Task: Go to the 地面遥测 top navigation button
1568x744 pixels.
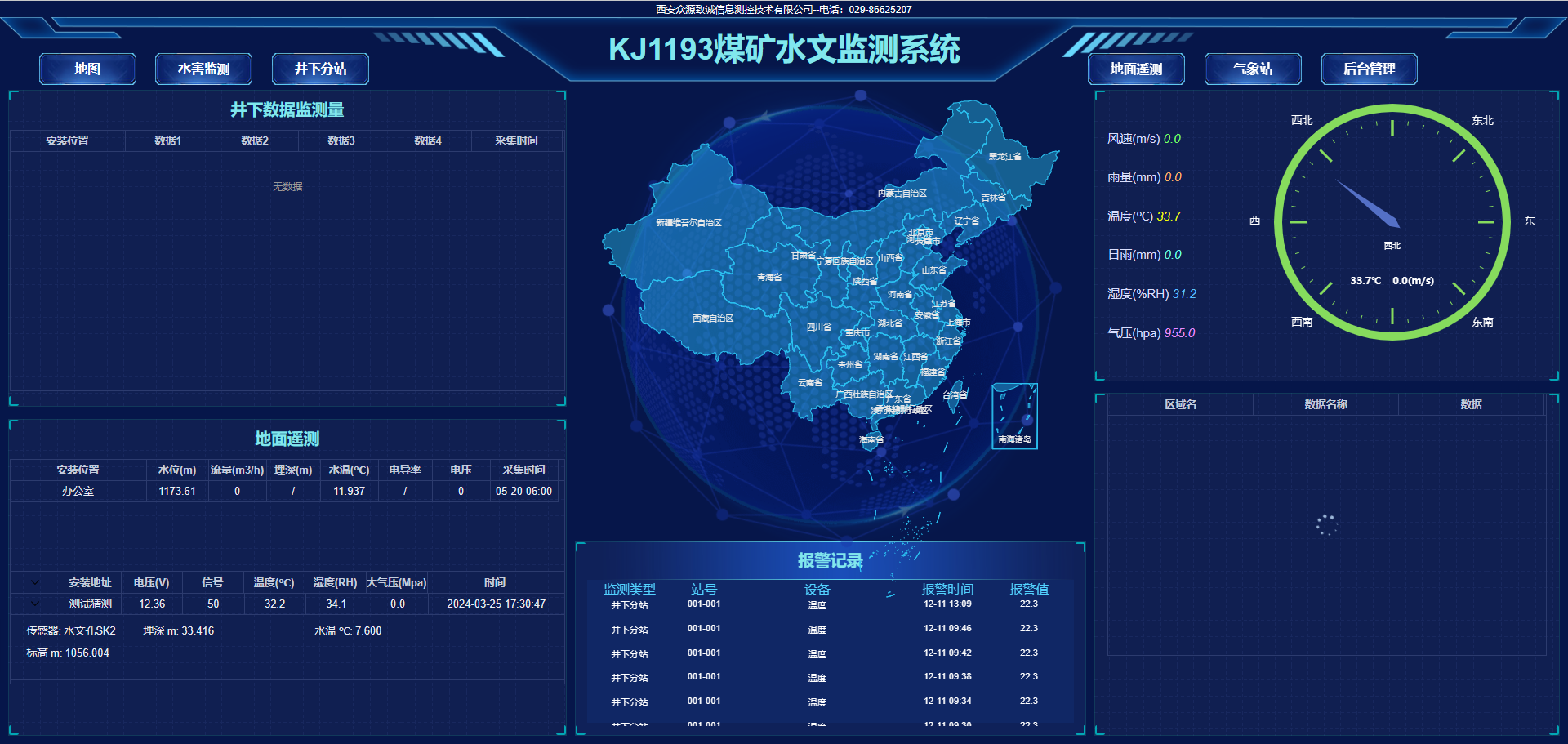Action: (1136, 69)
